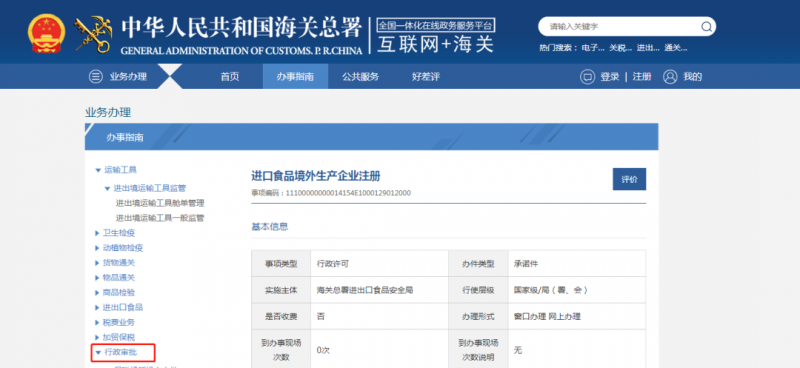The image size is (800, 368).
Task: Expand the 商品检验 category
Action: pyautogui.click(x=97, y=292)
